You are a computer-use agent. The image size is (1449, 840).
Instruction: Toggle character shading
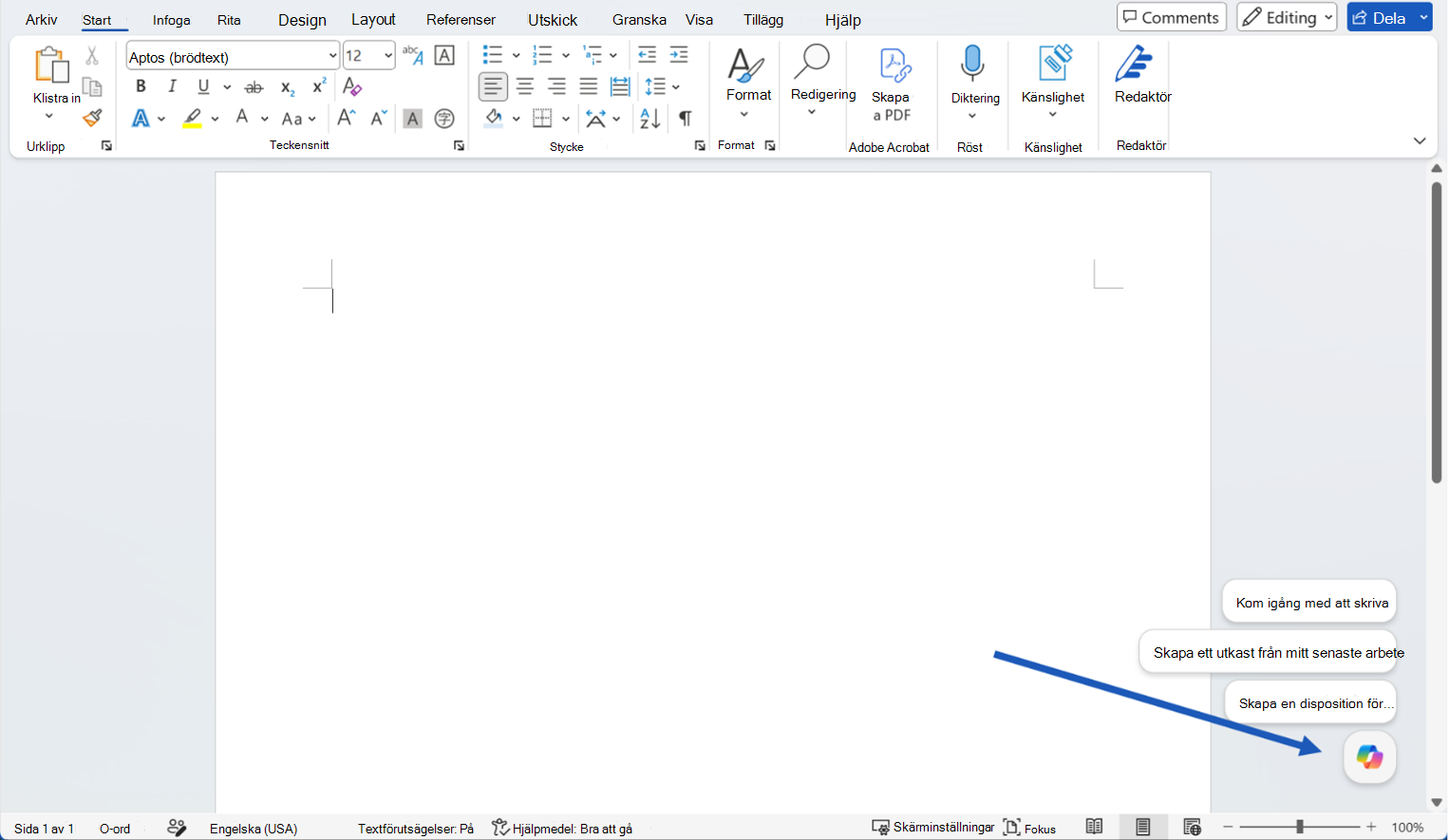(x=412, y=119)
